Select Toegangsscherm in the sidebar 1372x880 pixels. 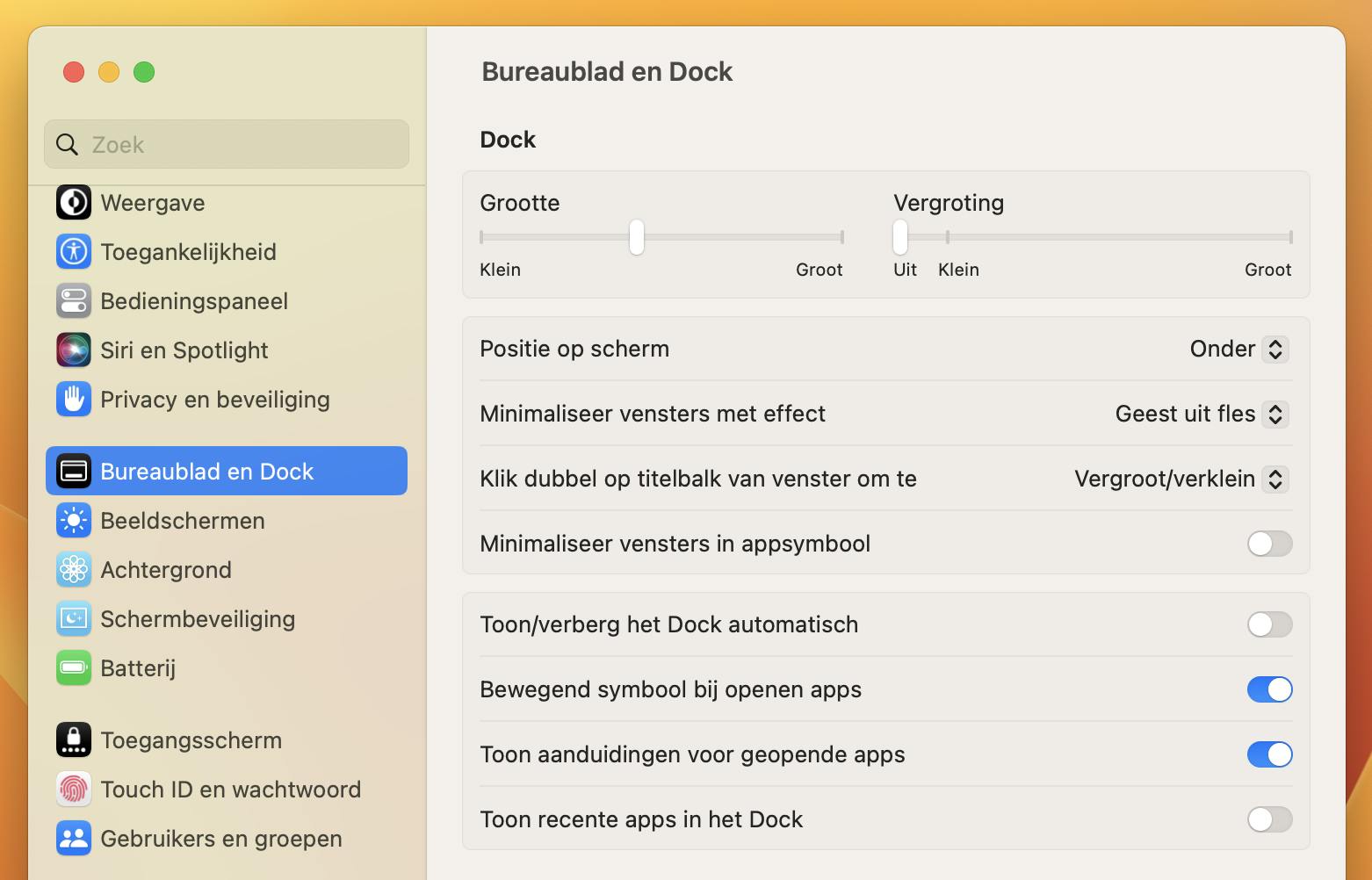pos(191,740)
